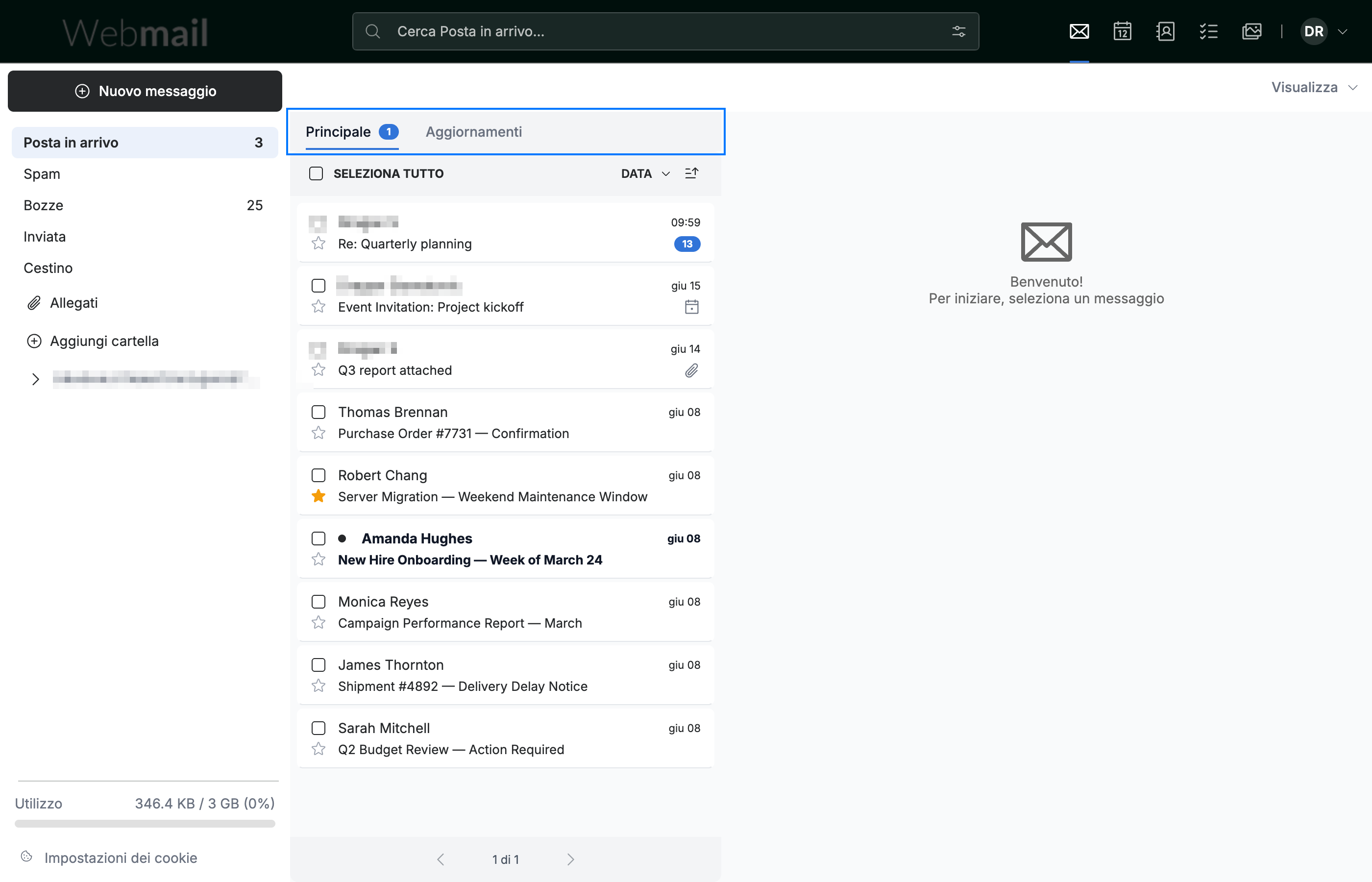This screenshot has height=882, width=1372.
Task: Click the Webmail logo
Action: pos(135,32)
